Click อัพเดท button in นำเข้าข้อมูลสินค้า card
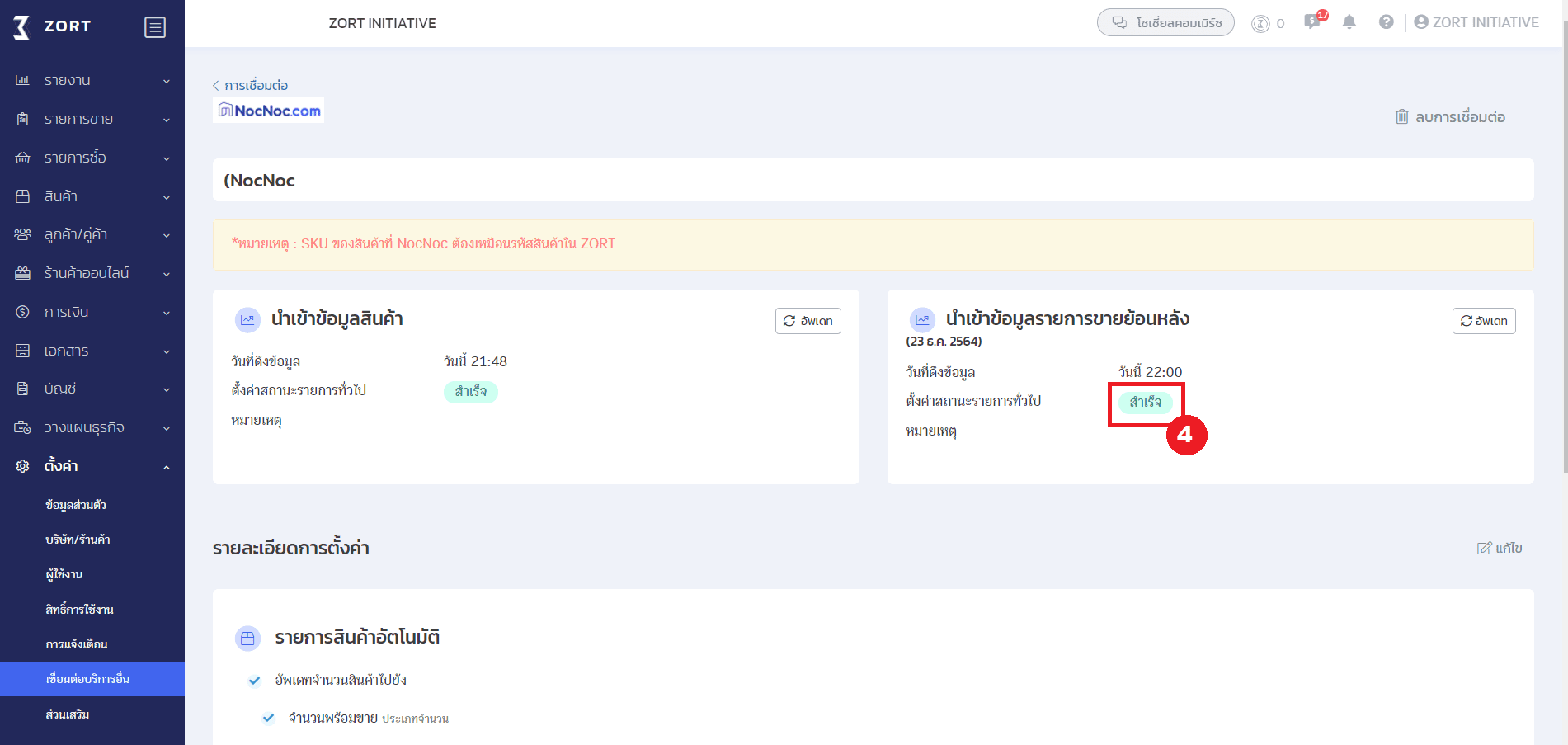1568x745 pixels. [808, 321]
